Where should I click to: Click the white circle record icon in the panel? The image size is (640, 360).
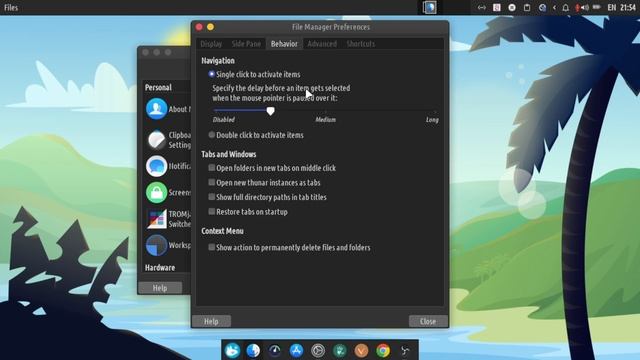click(x=512, y=7)
